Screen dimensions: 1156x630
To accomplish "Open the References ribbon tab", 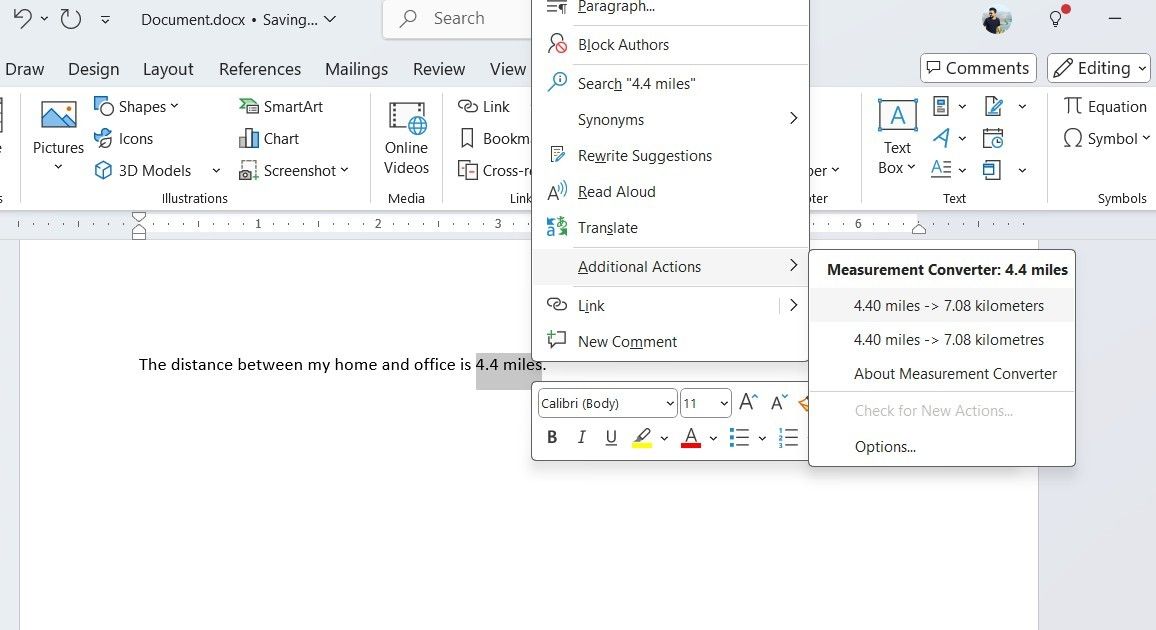I will [260, 69].
